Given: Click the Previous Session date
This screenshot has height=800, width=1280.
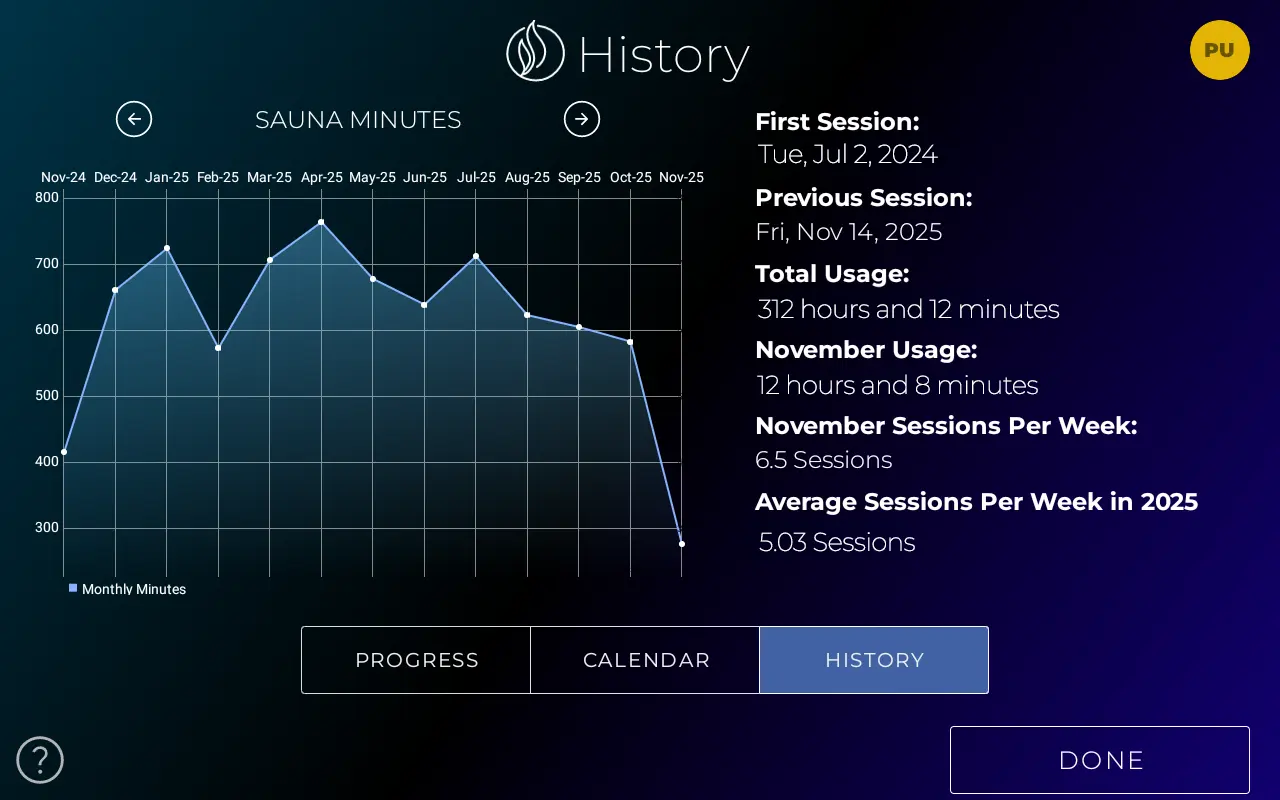Looking at the screenshot, I should pyautogui.click(x=848, y=232).
